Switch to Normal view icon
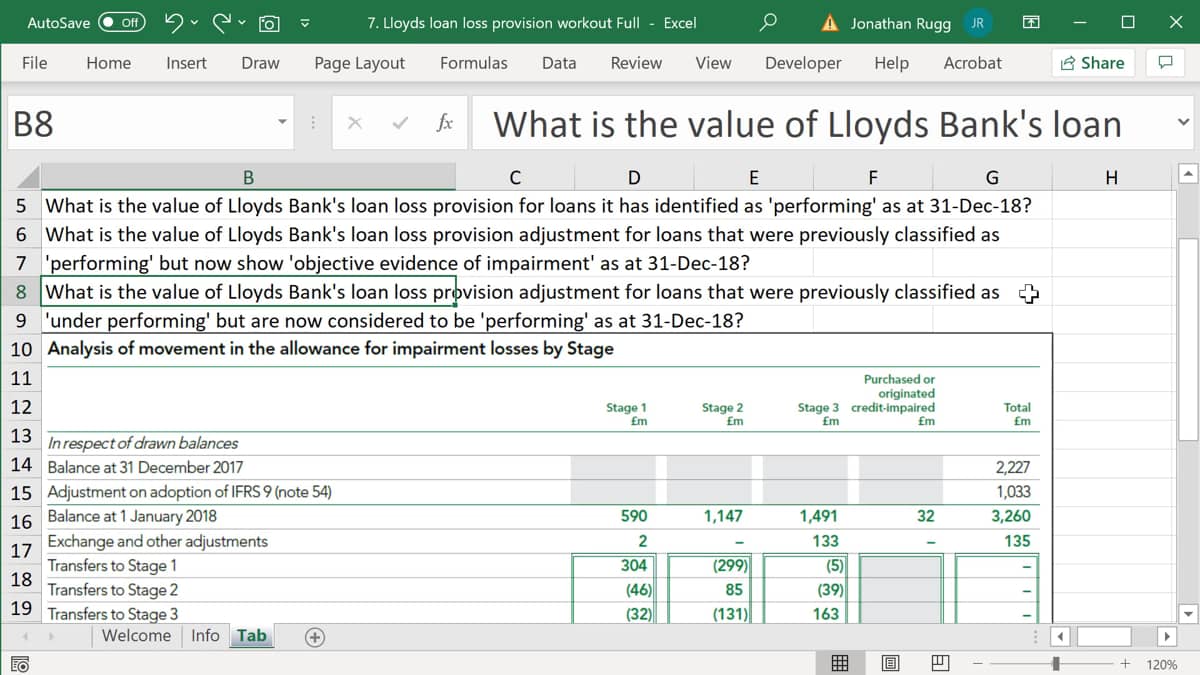 coord(841,663)
